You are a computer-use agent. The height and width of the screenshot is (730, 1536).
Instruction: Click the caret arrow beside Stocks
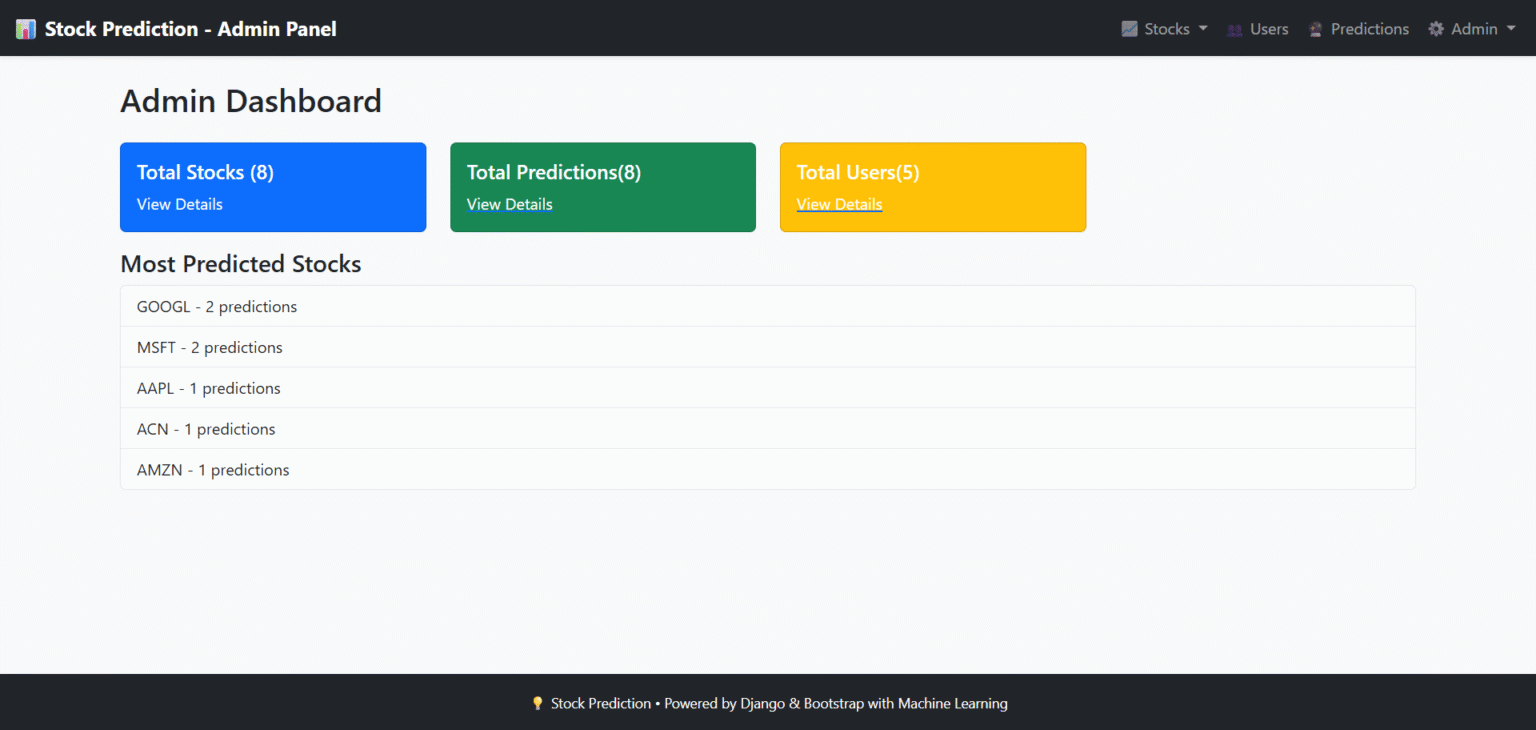(x=1203, y=28)
